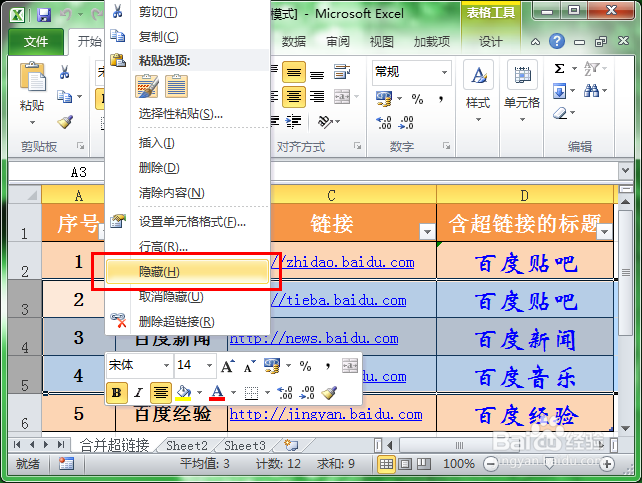Open the Styles gallery icon

[x=478, y=75]
